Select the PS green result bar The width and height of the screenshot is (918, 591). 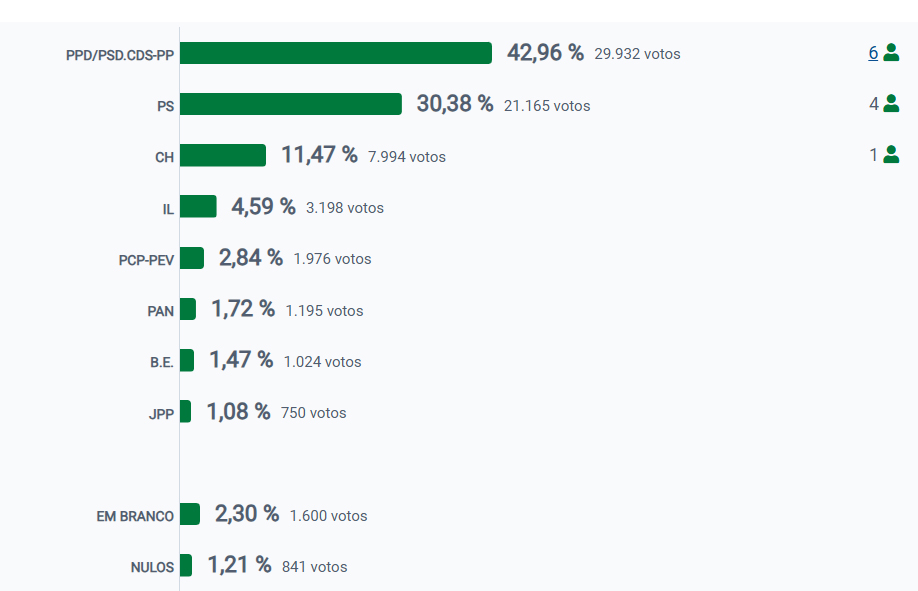(x=290, y=104)
